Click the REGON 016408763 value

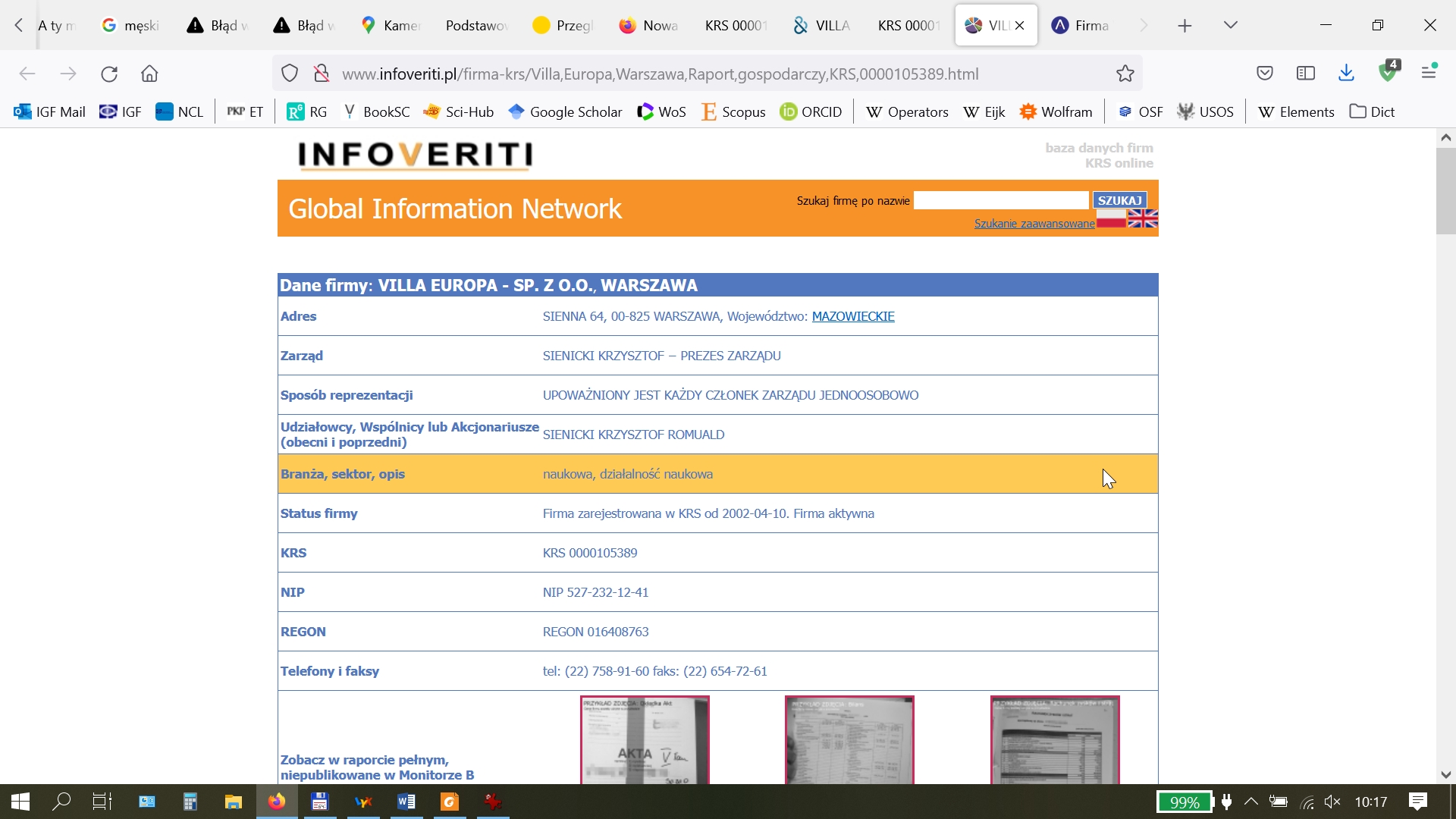596,632
